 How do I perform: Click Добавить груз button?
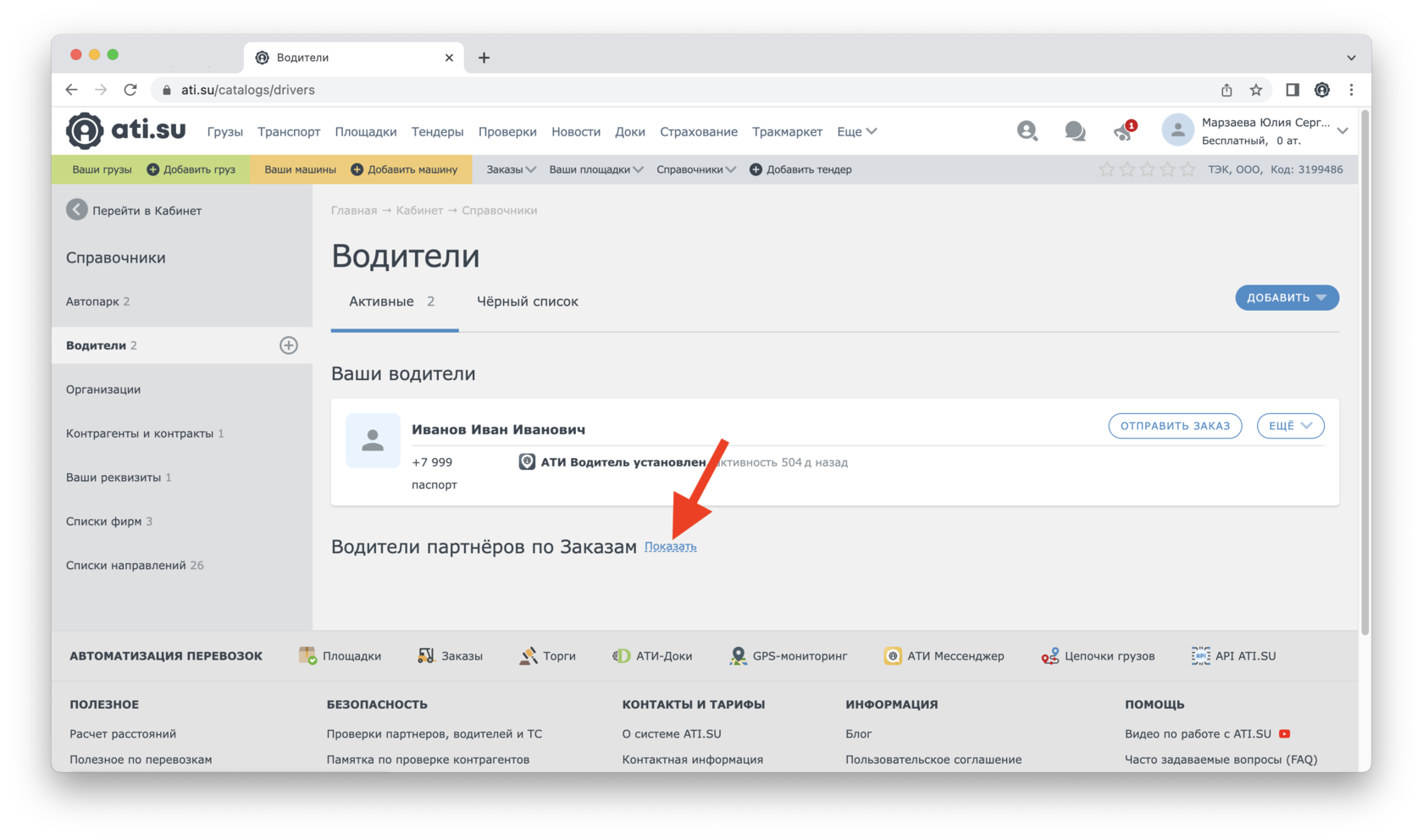(191, 169)
